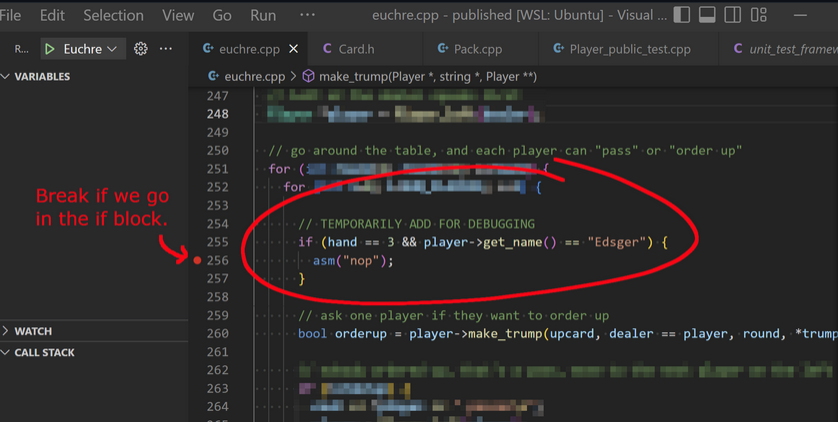Image resolution: width=838 pixels, height=422 pixels.
Task: Open debug panel more actions ellipsis
Action: (166, 49)
